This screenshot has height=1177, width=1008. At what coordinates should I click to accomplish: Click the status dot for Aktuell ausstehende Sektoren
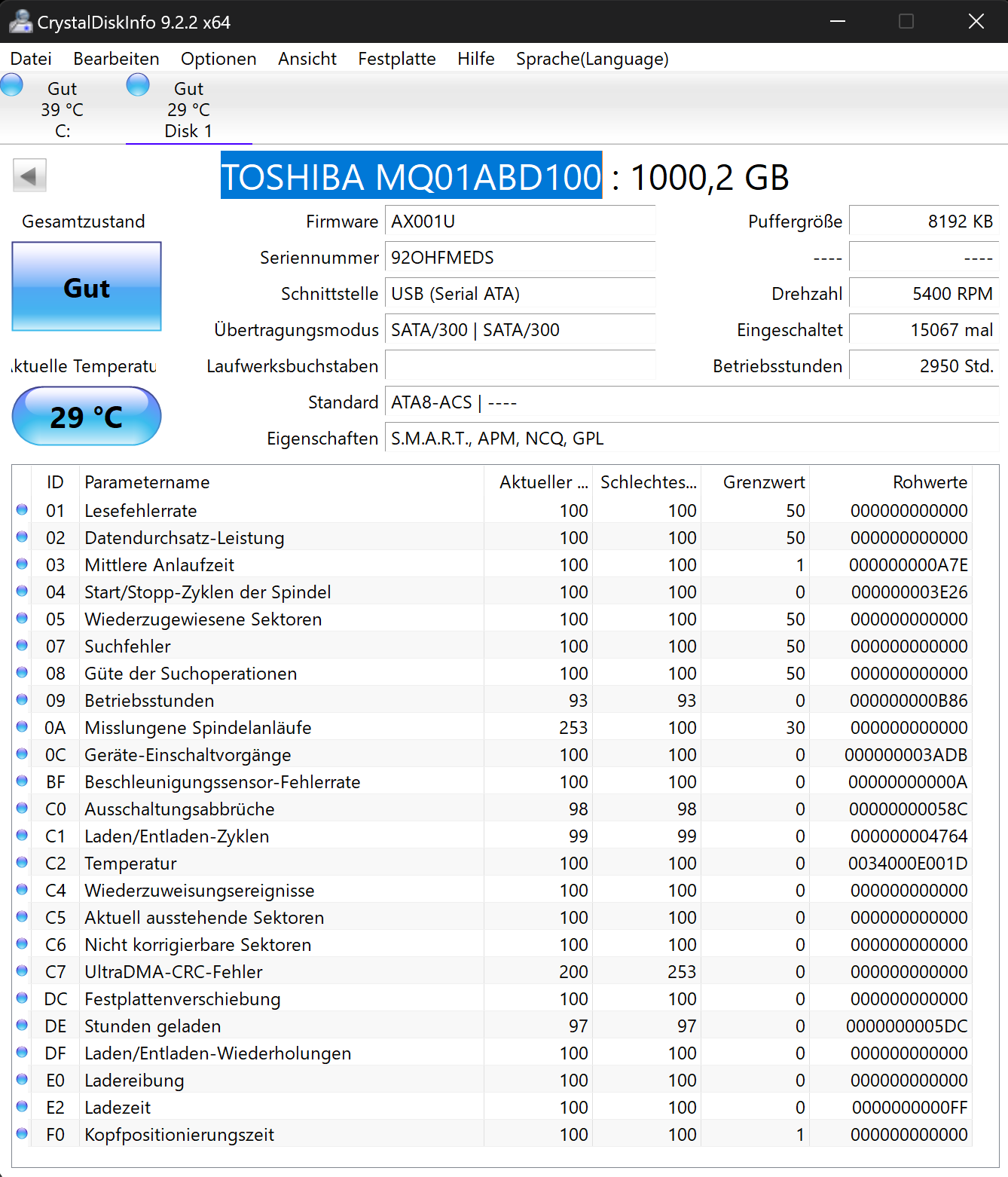[22, 917]
